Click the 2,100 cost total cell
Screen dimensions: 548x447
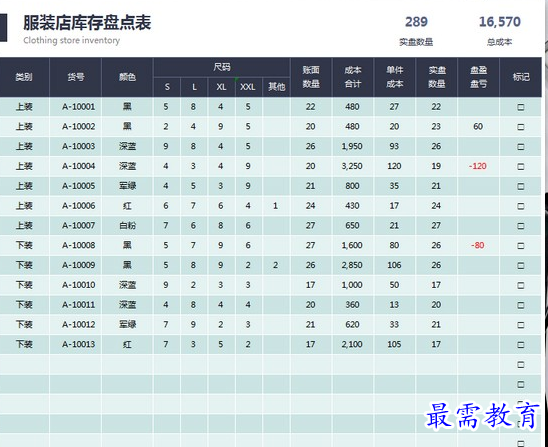point(352,345)
